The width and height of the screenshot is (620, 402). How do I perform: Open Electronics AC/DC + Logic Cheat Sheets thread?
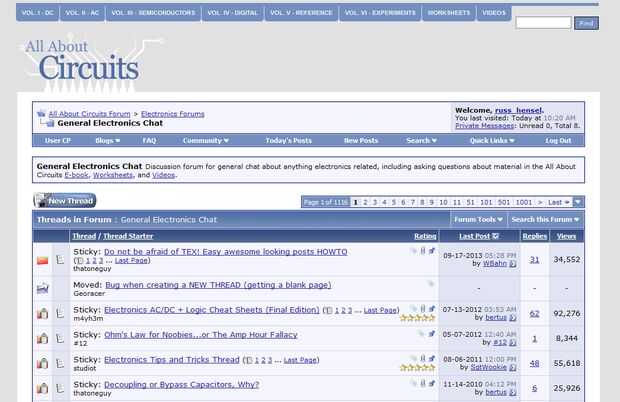pos(212,310)
